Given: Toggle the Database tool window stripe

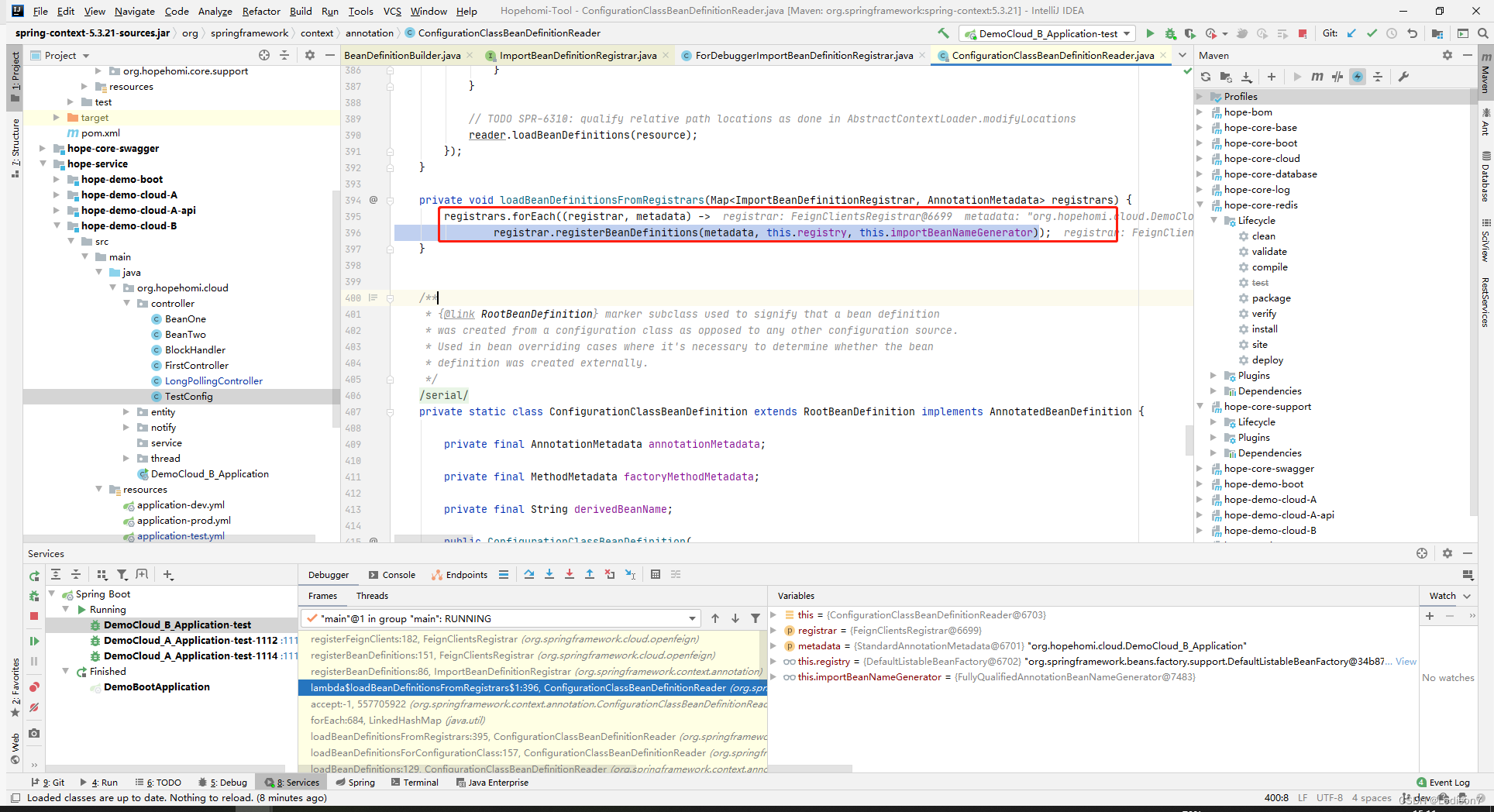Looking at the screenshot, I should [x=1485, y=177].
